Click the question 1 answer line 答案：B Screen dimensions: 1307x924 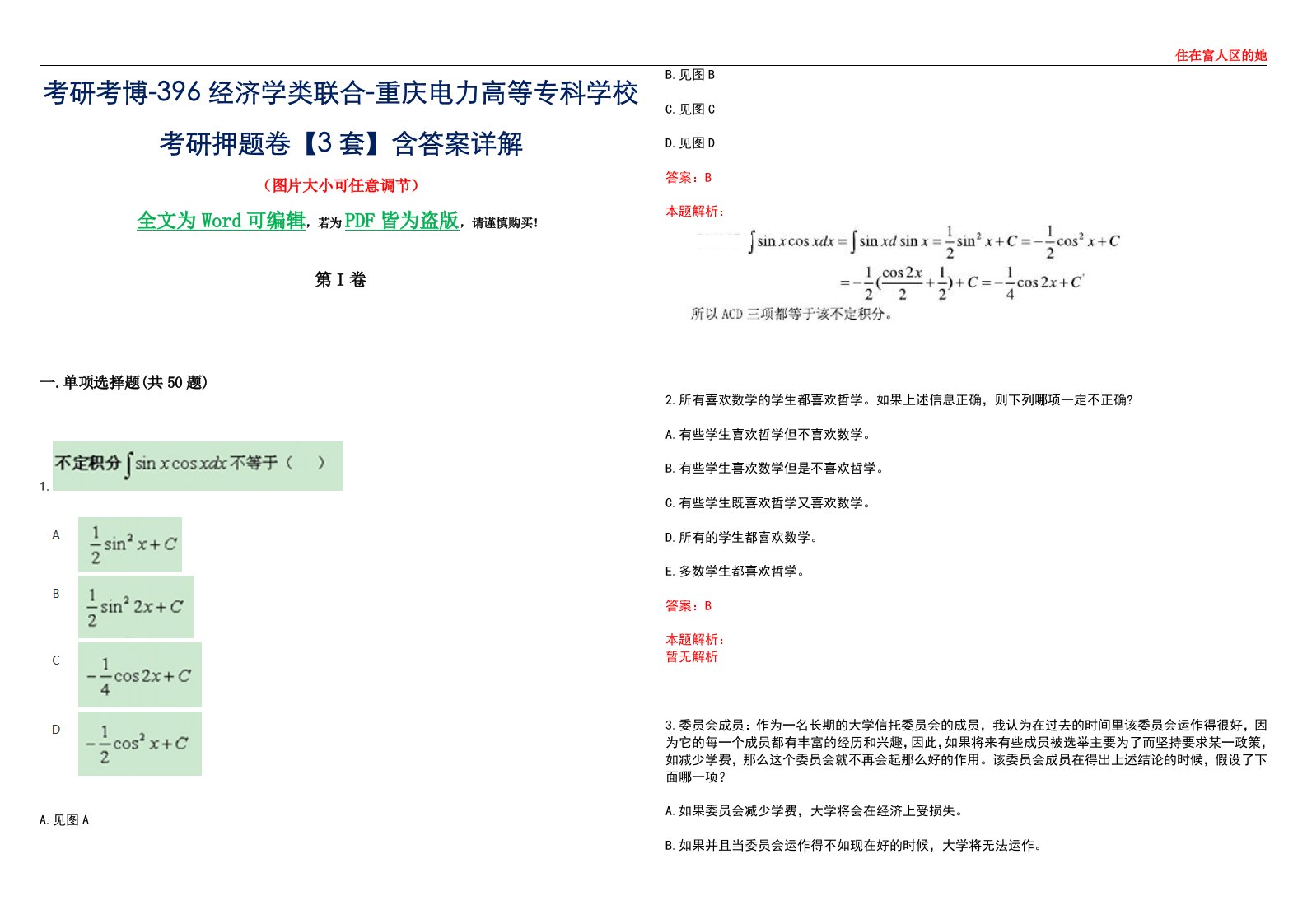689,178
